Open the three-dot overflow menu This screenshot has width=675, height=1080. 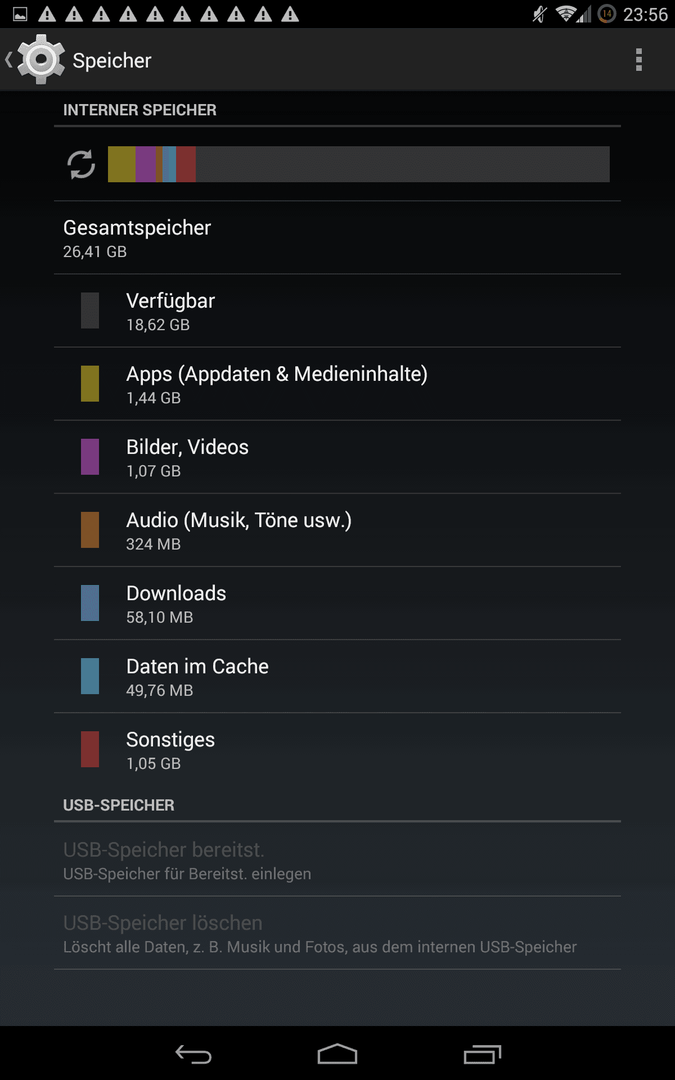click(x=638, y=60)
